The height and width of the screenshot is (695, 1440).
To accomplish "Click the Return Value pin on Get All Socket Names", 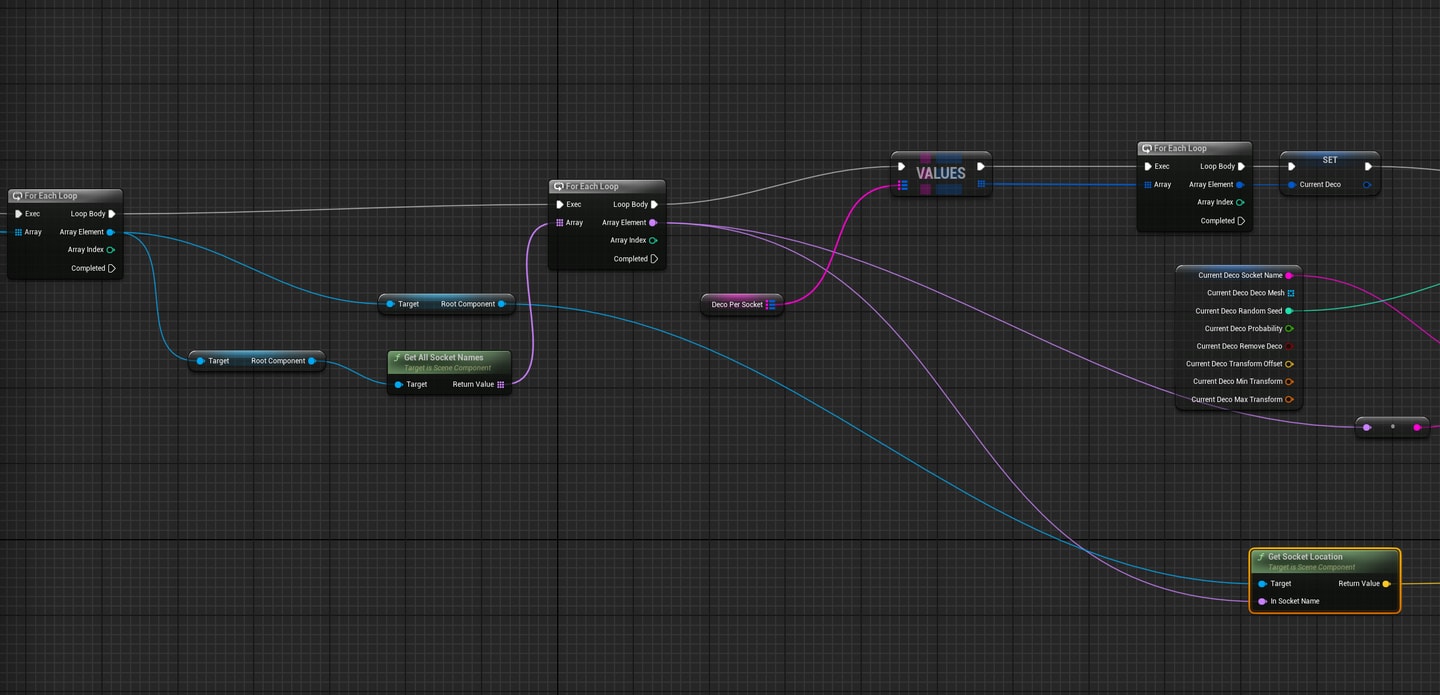I will coord(501,384).
